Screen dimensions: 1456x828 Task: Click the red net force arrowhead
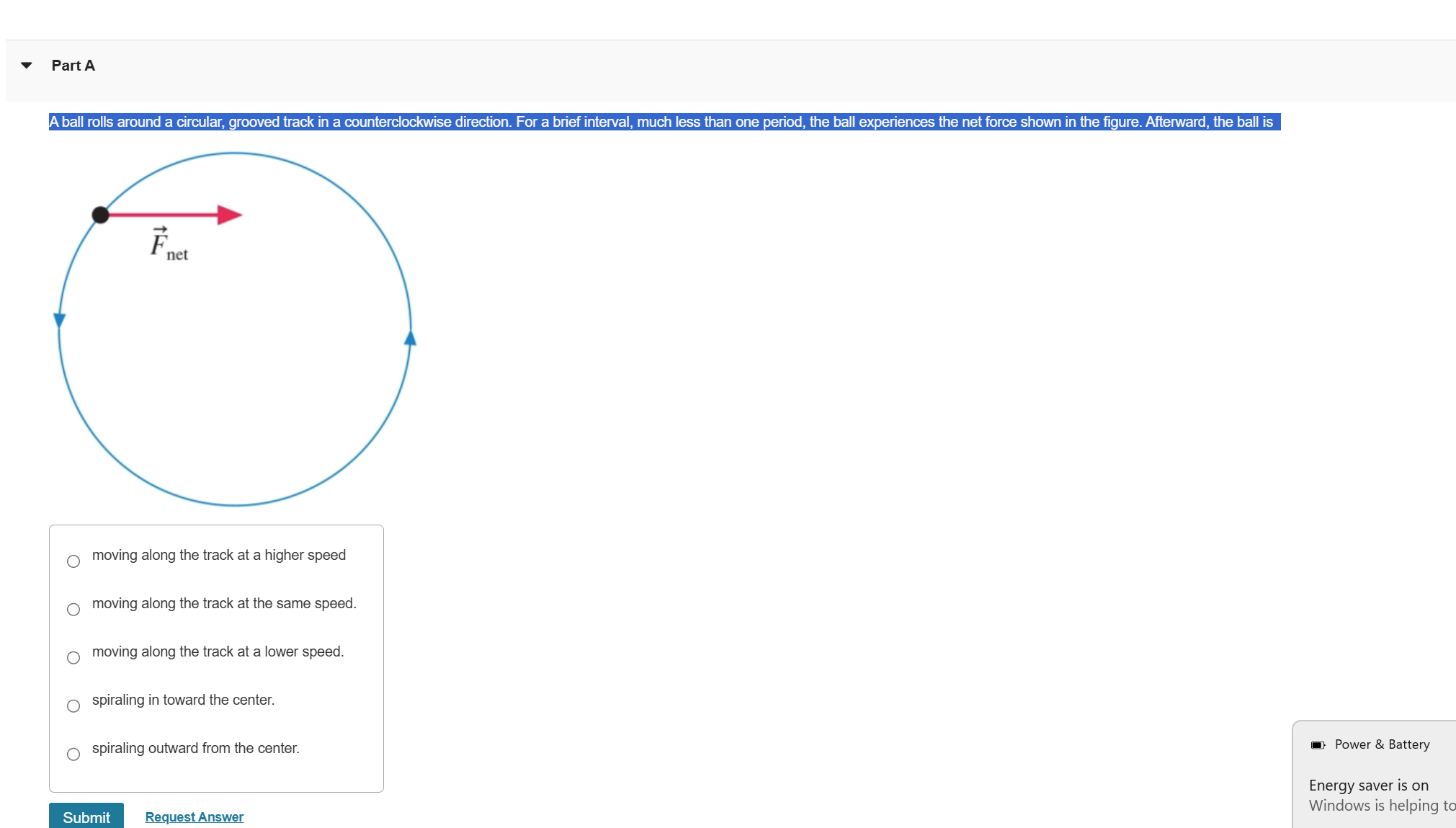click(229, 215)
